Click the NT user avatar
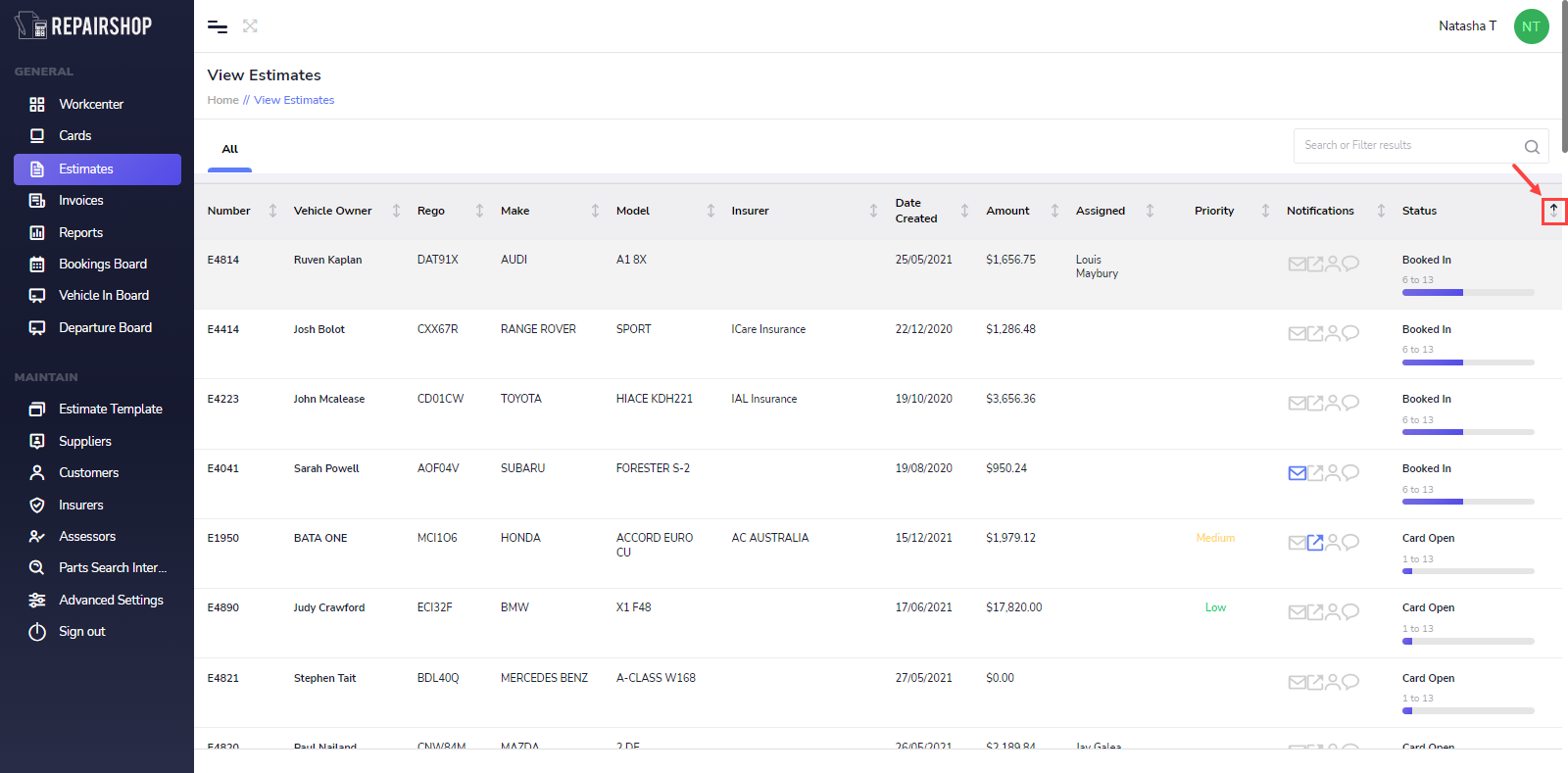Screen dimensions: 1568x773 click(x=1531, y=26)
